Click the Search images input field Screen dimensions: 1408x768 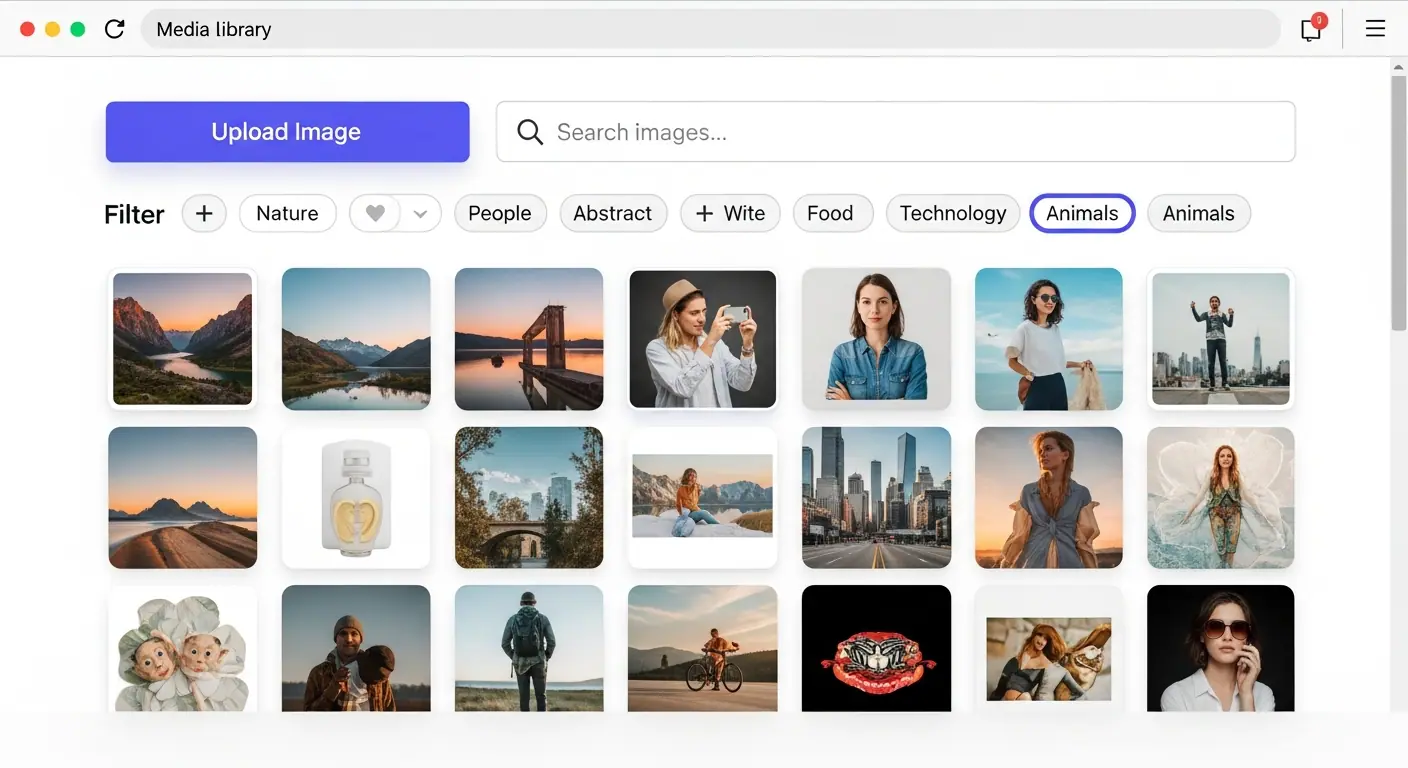[910, 132]
